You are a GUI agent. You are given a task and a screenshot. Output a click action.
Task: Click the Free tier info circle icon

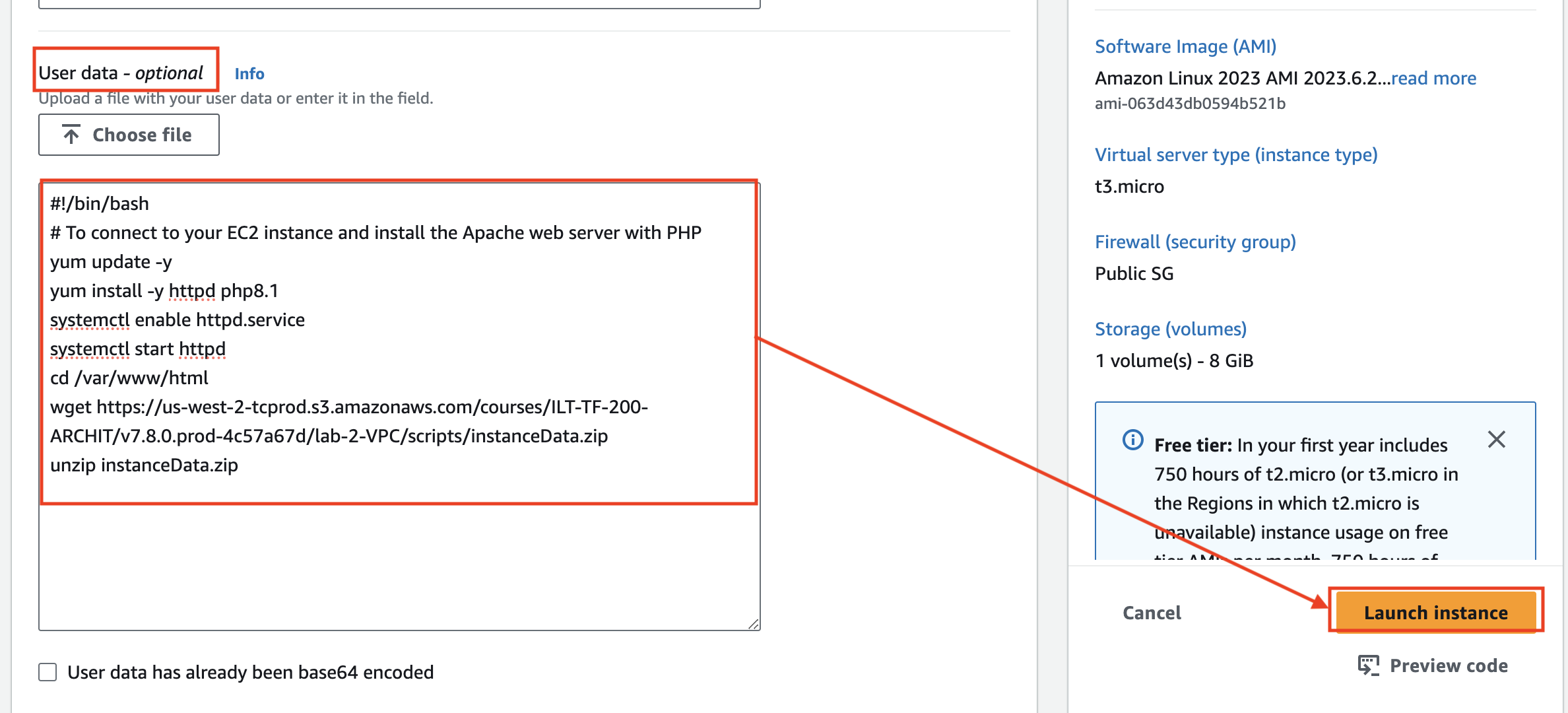pos(1132,440)
